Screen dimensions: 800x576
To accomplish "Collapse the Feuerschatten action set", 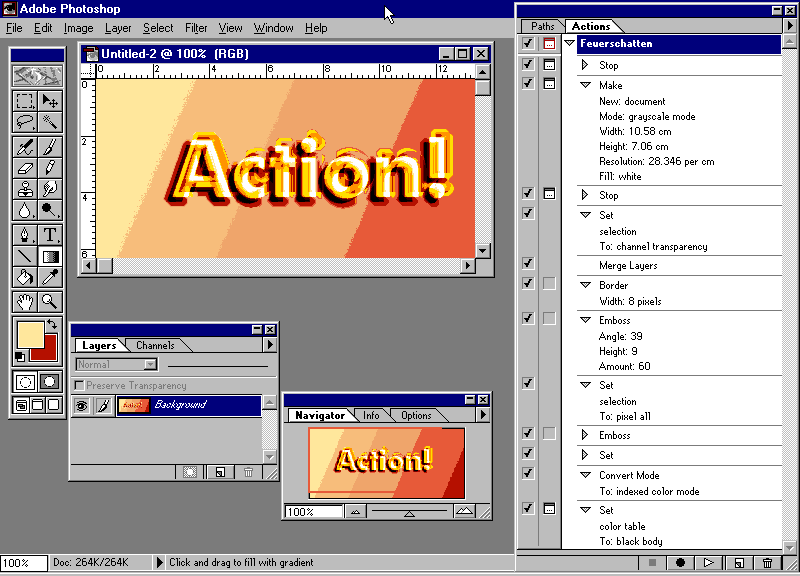I will tap(570, 43).
